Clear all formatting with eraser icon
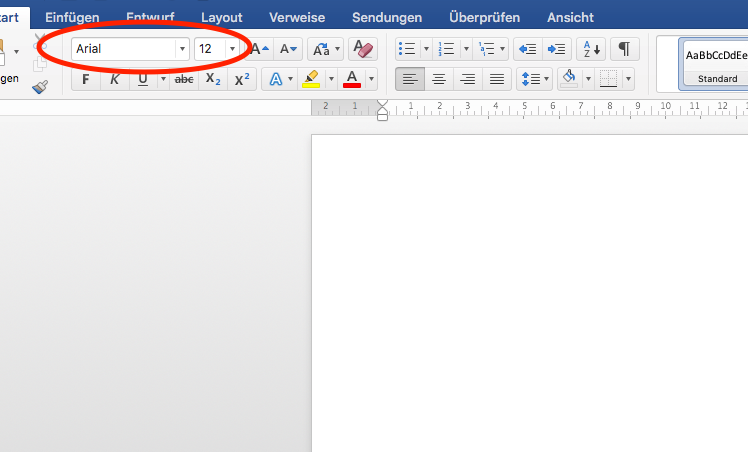 pos(363,49)
